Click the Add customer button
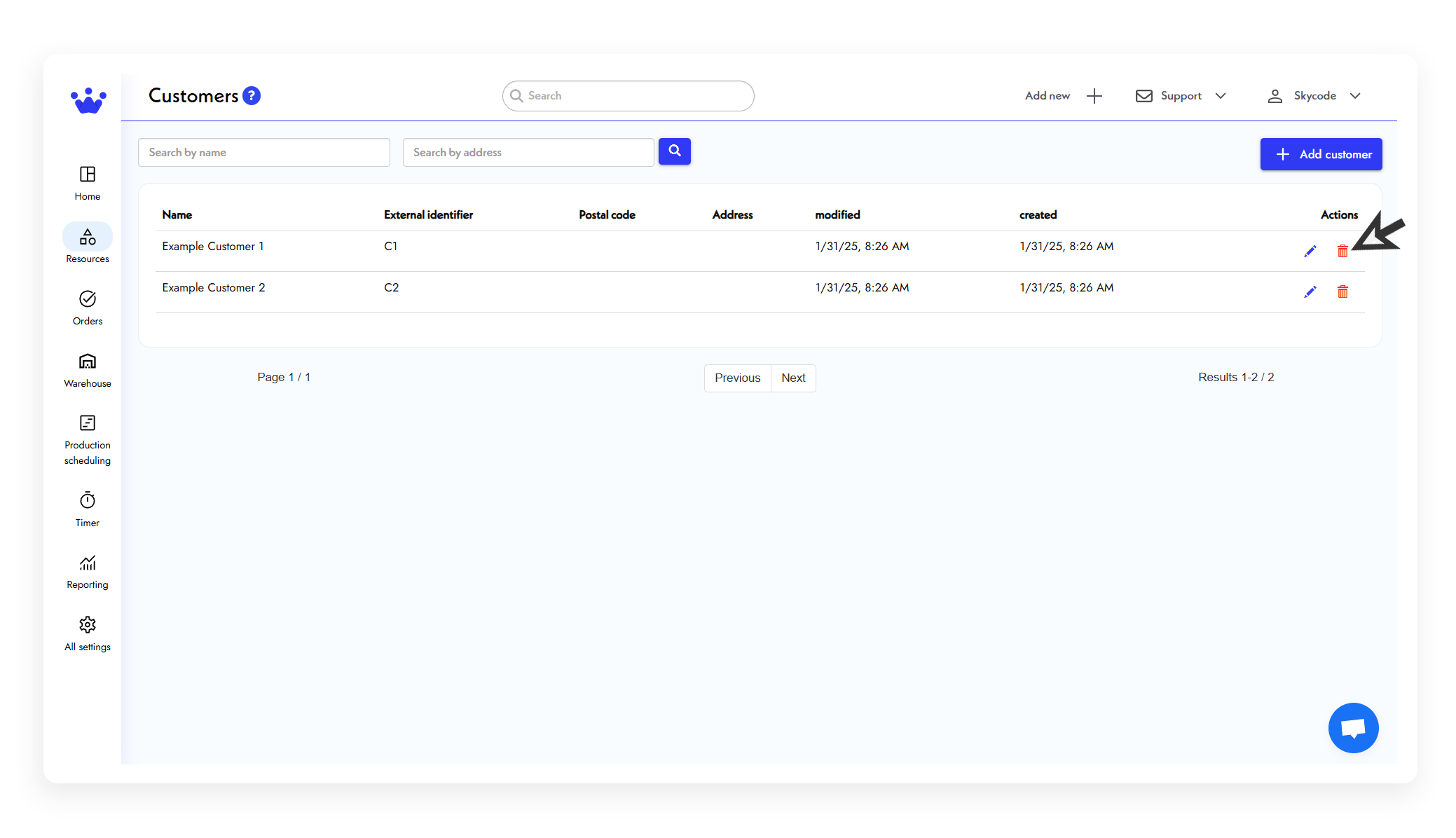1456x838 pixels. click(x=1321, y=154)
